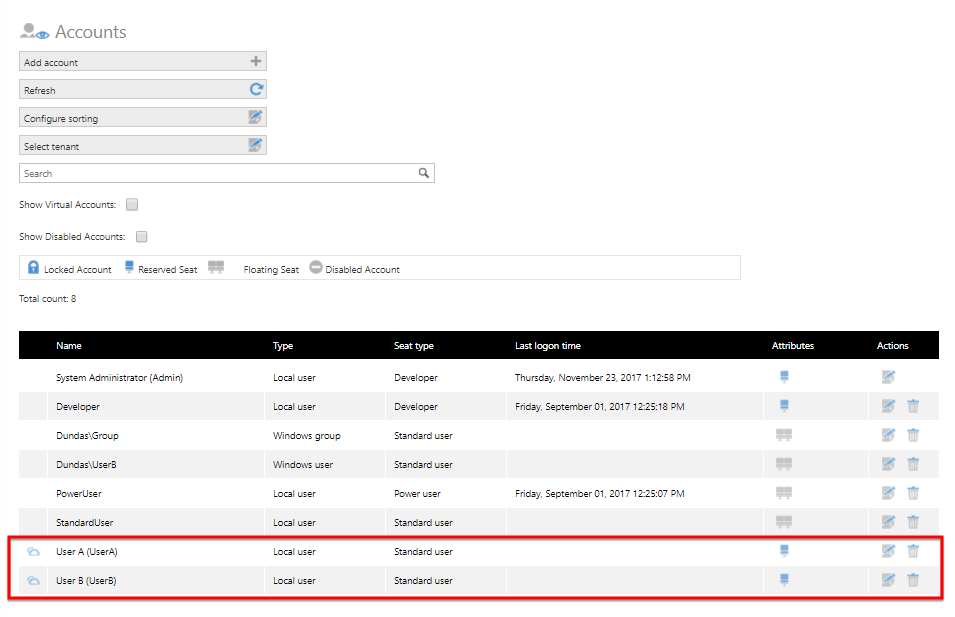Click reserved seat icon in System Administrator row
Screen dimensions: 955x617
(x=784, y=377)
